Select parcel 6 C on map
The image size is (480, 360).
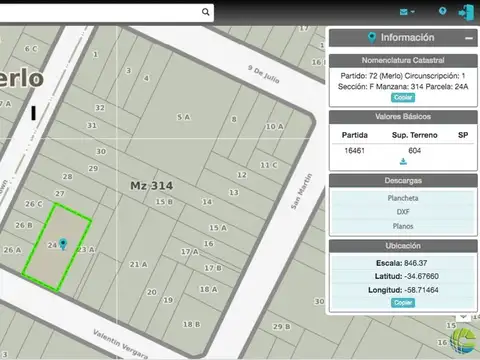click(31, 49)
